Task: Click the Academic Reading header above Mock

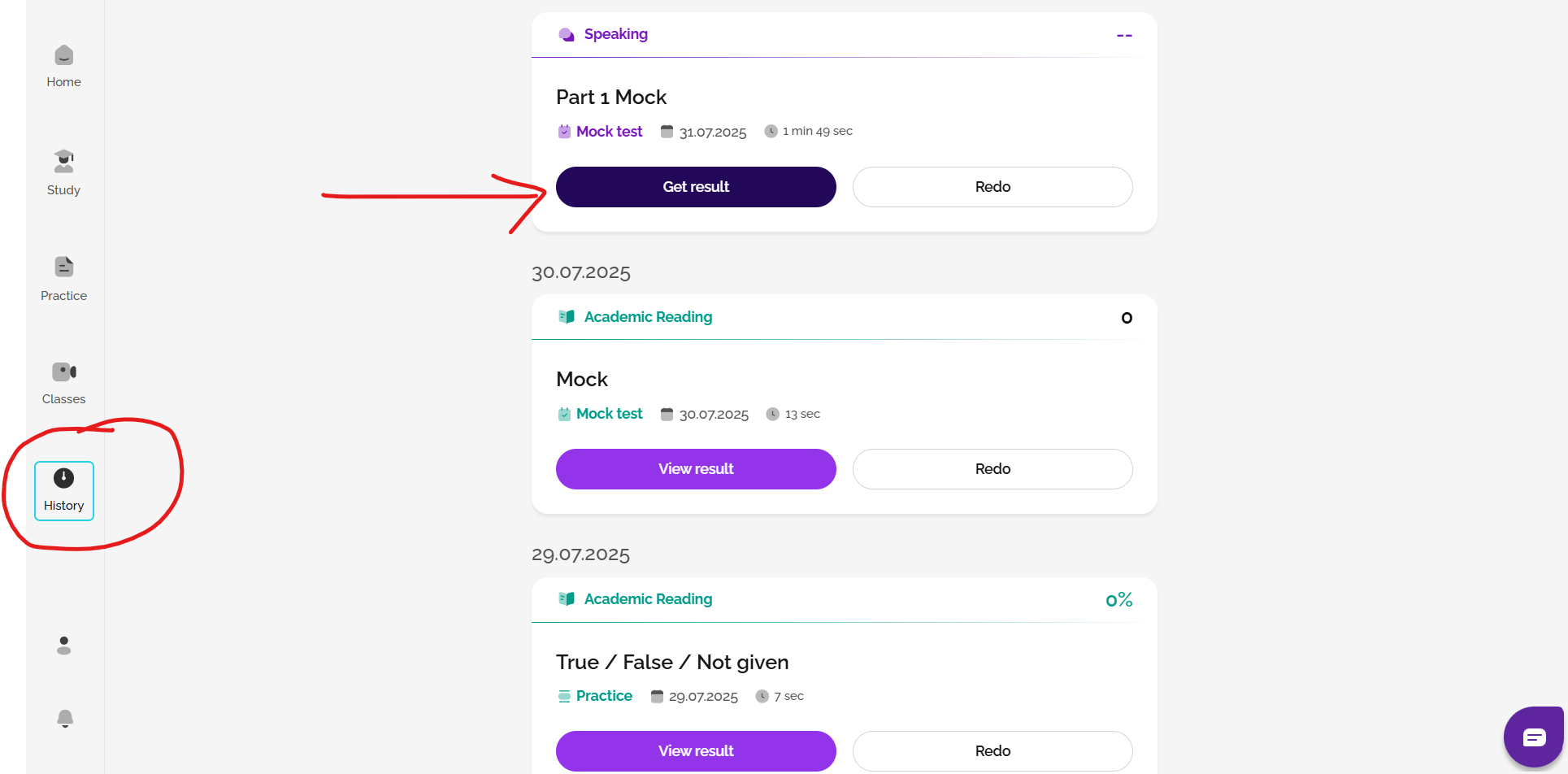Action: tap(648, 317)
